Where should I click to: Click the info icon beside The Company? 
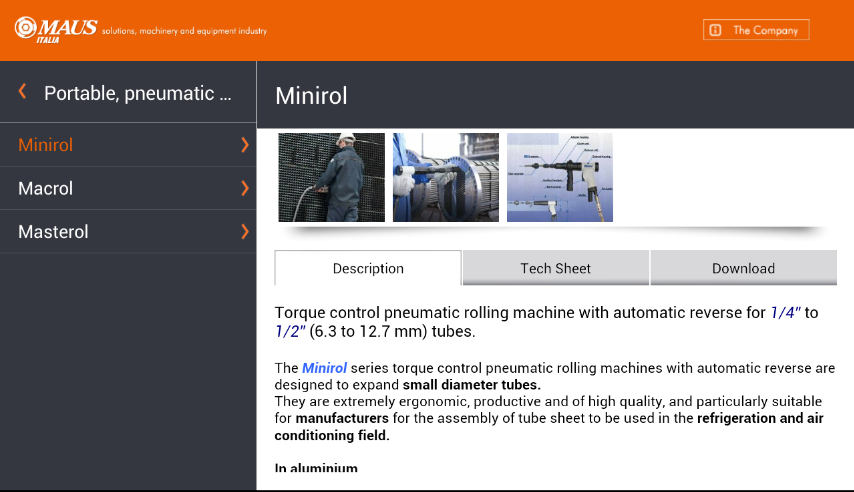716,30
